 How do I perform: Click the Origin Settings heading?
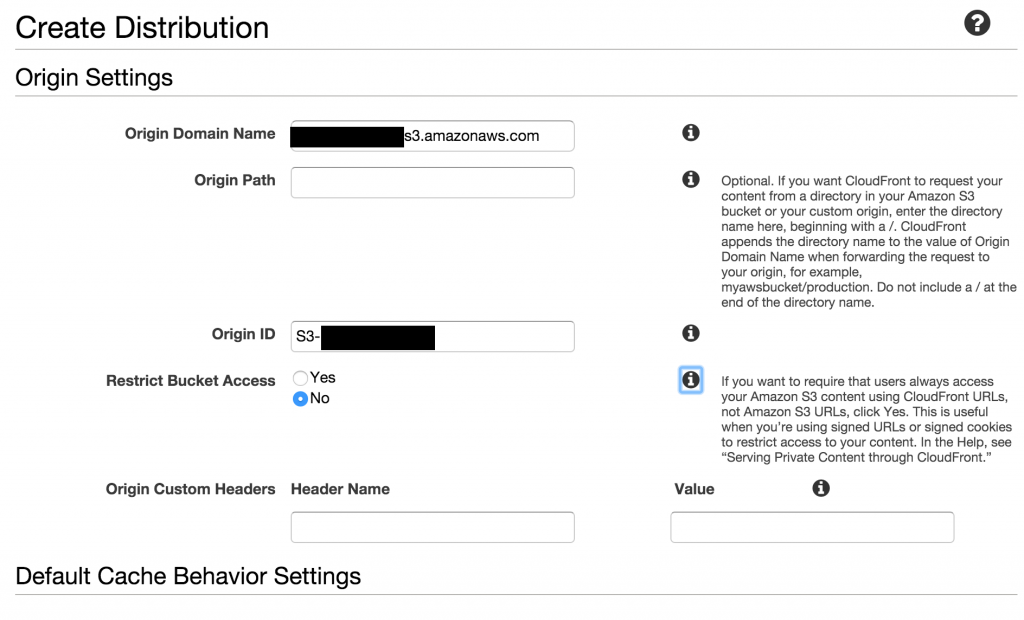pos(94,78)
